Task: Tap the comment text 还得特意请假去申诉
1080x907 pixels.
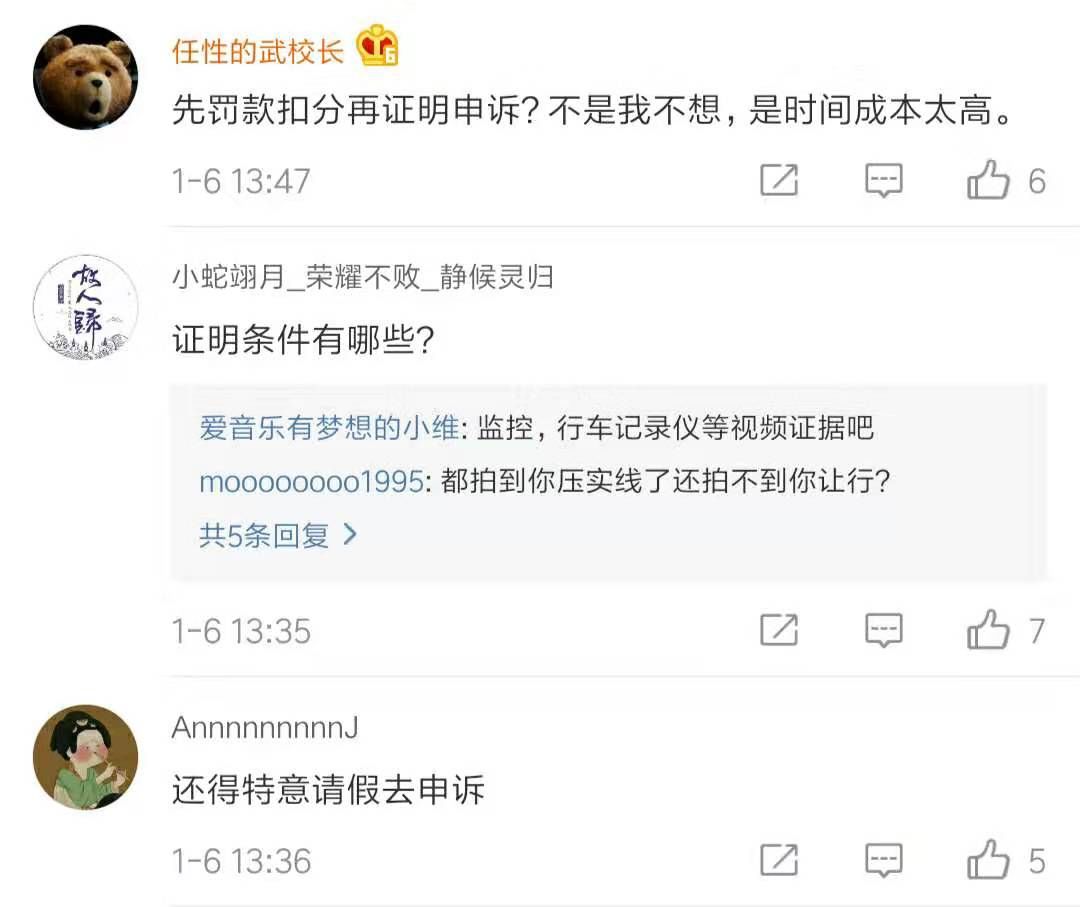Action: (328, 790)
